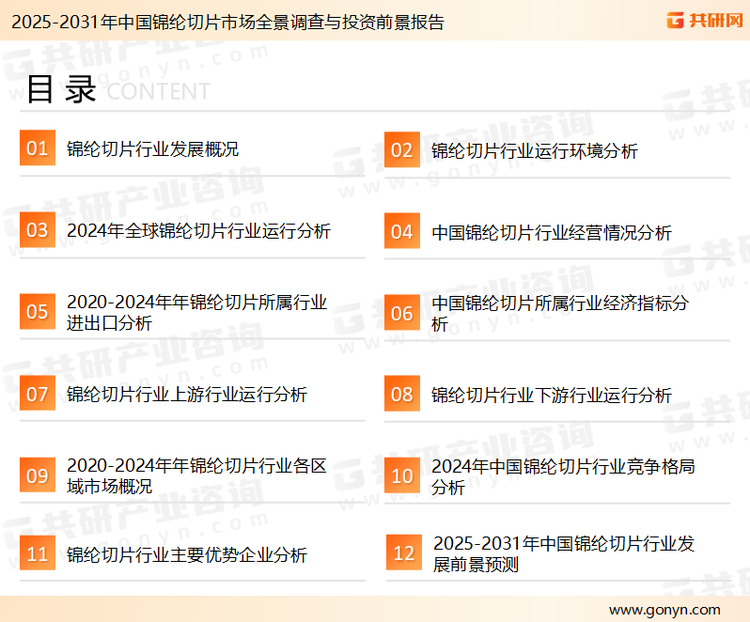Open 锦纶切片行业上游行业运行分析 chapter
This screenshot has width=750, height=622.
point(187,394)
